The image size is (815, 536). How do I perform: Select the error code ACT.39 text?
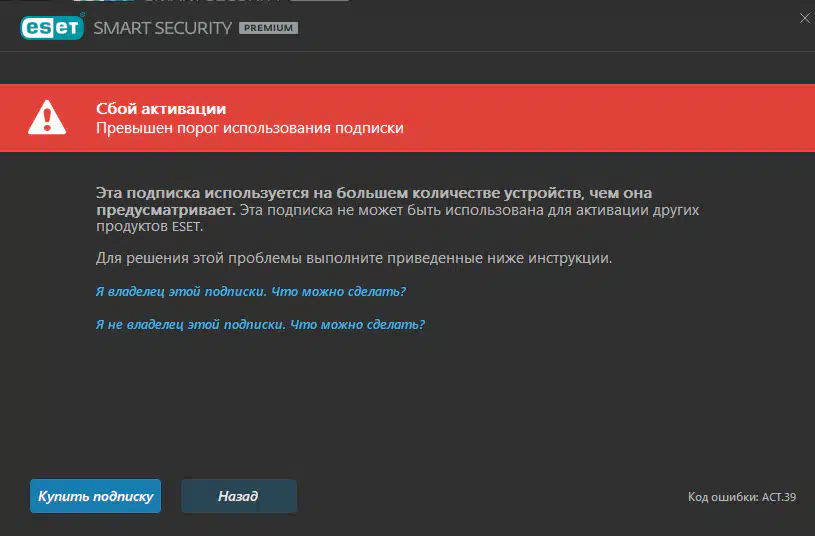pos(779,497)
